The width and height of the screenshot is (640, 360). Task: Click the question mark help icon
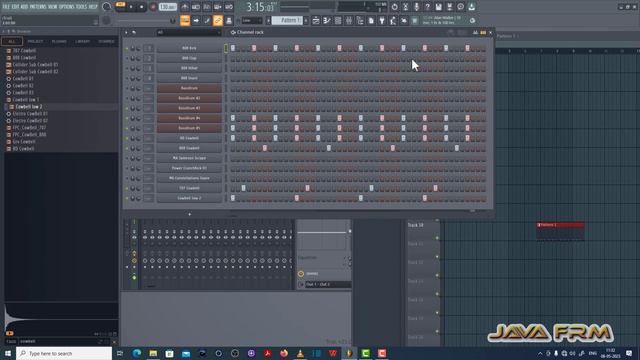427,7
